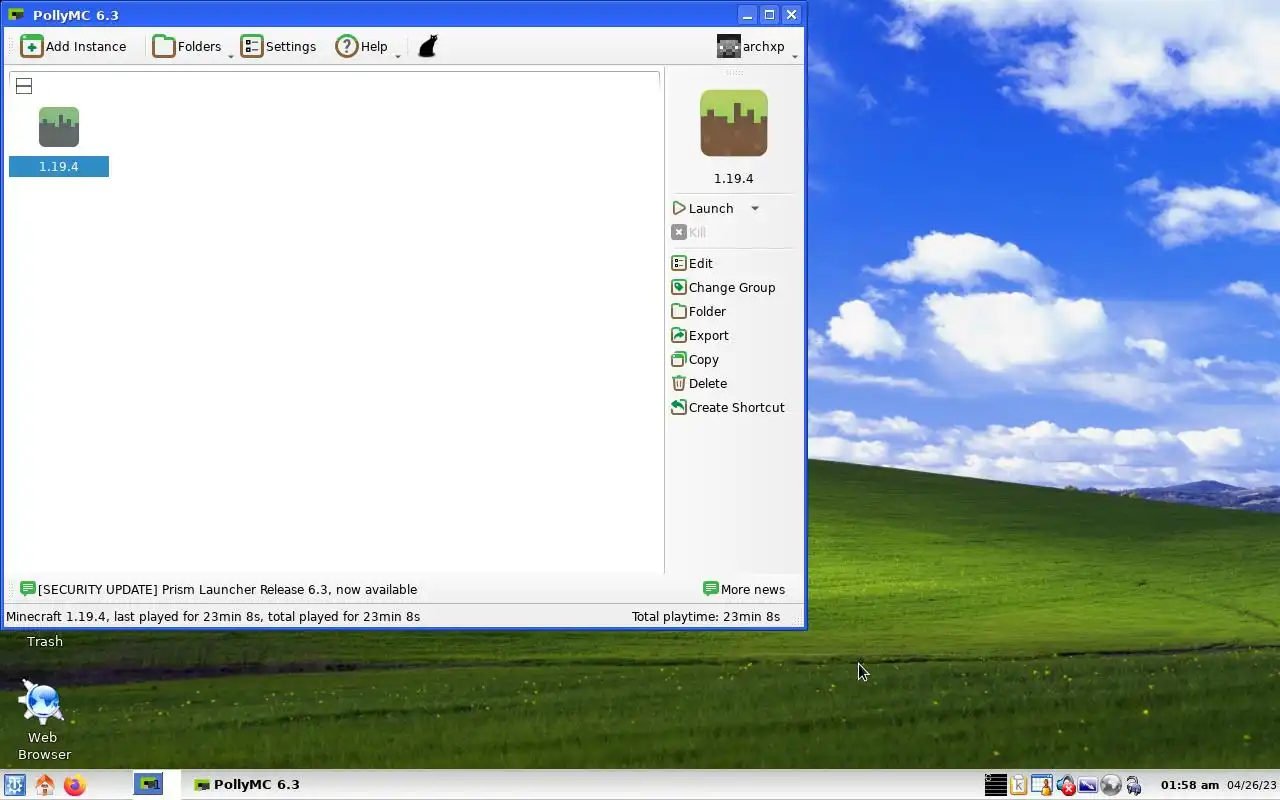
Task: Click the 01:58 am taskbar clock
Action: (x=1189, y=784)
